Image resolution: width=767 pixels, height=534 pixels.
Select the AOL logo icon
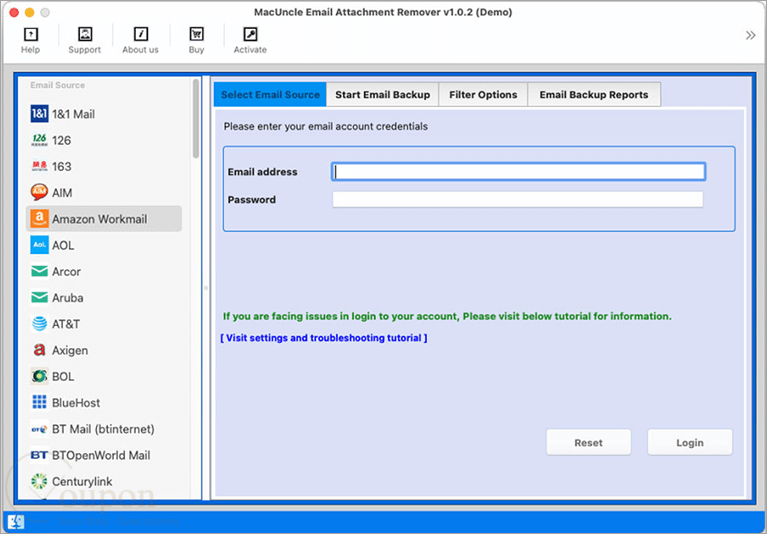click(x=39, y=245)
